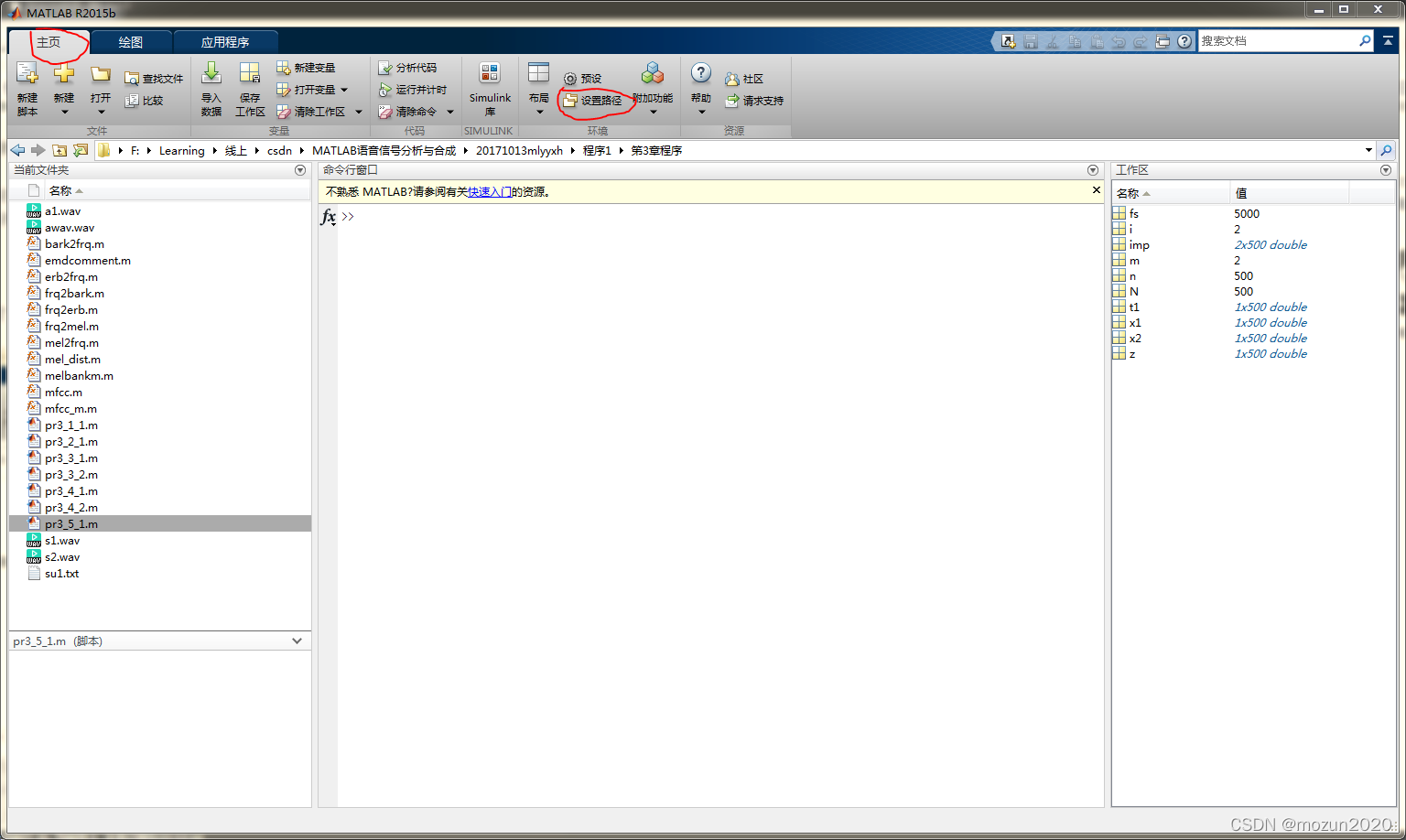Click the Help (帮助) question mark icon
The height and width of the screenshot is (840, 1406).
(x=701, y=73)
